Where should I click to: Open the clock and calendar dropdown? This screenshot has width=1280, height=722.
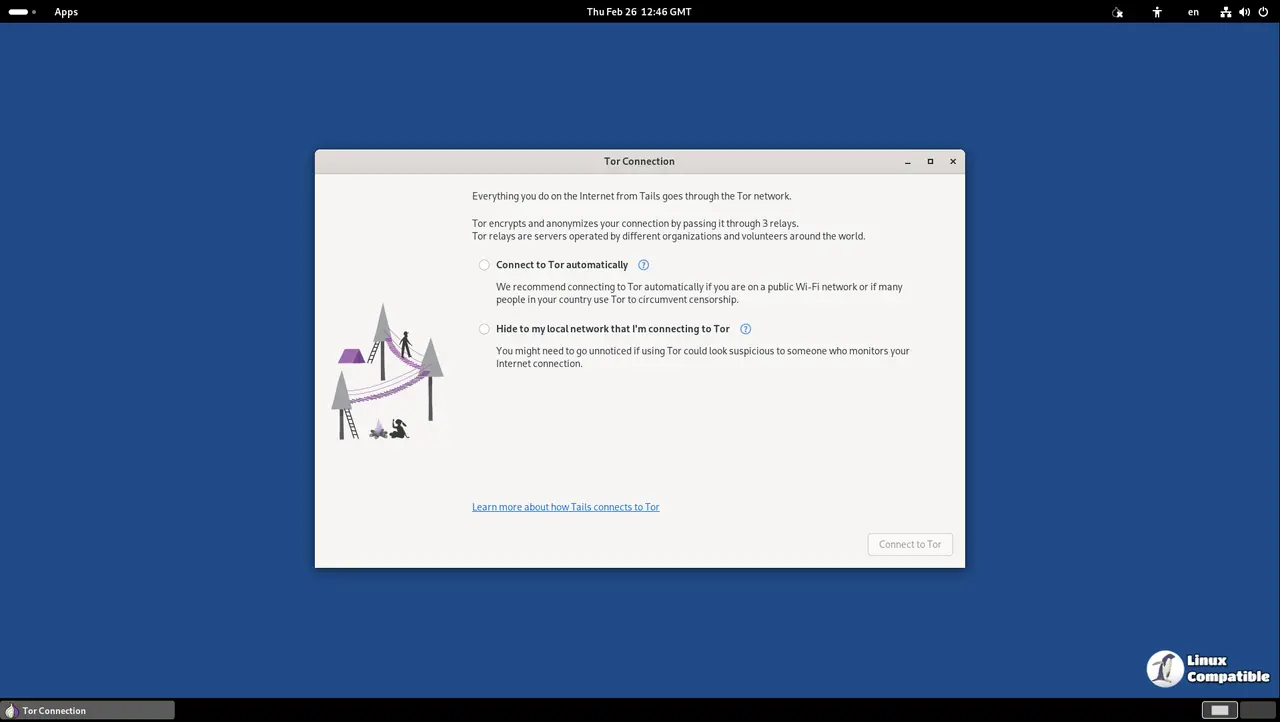tap(639, 12)
